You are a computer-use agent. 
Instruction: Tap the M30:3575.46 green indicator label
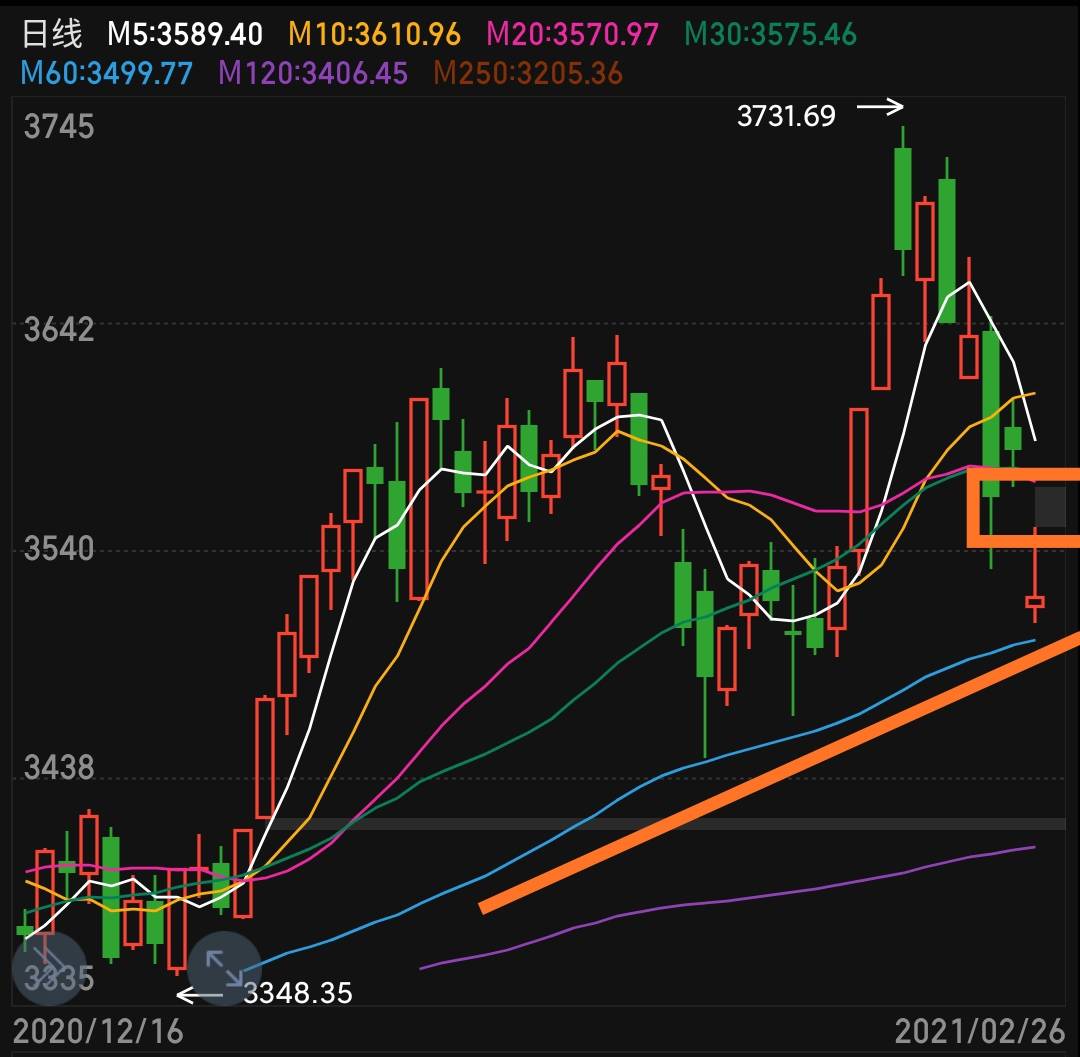coord(771,34)
